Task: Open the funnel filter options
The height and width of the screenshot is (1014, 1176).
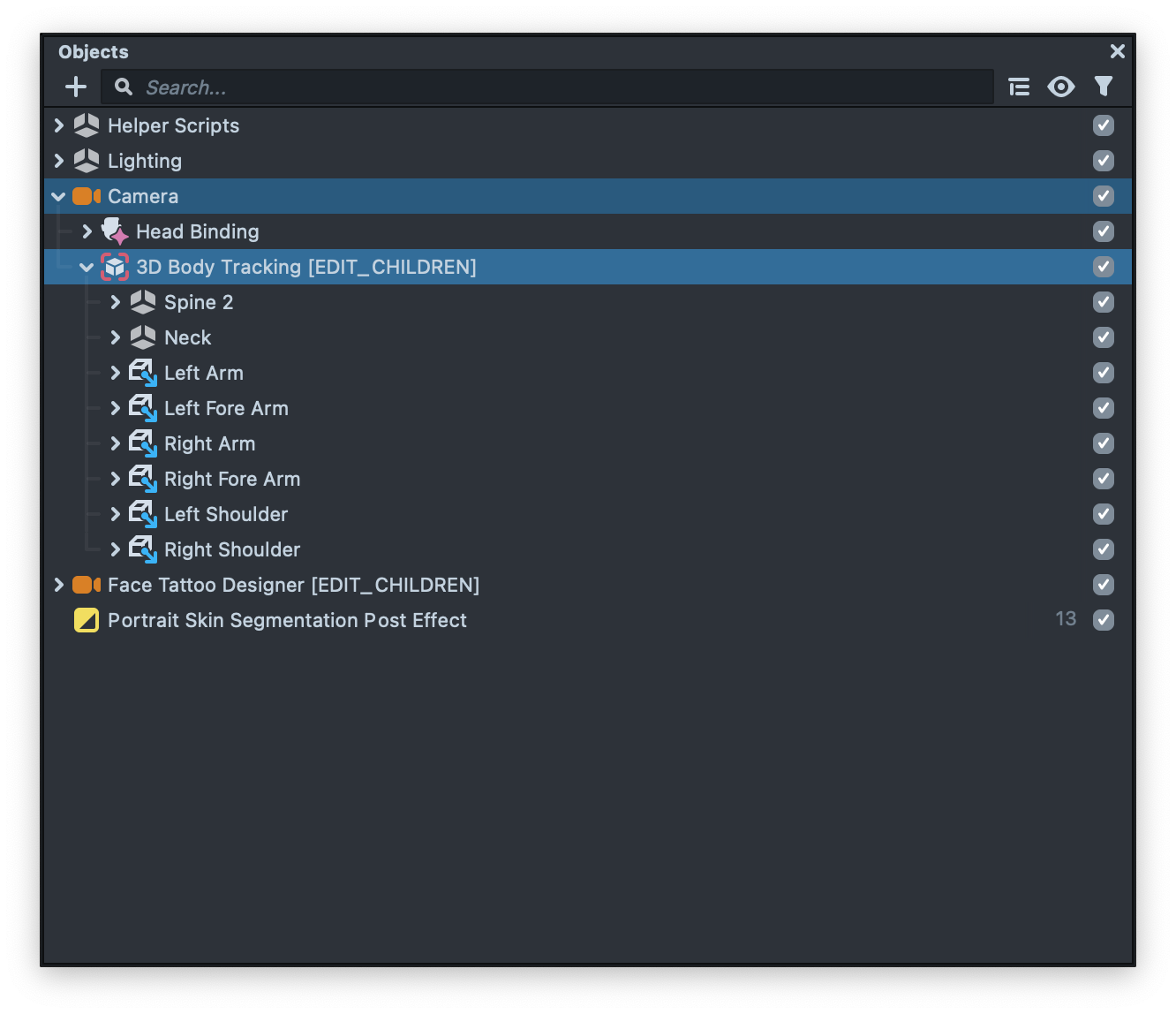Action: [1103, 87]
